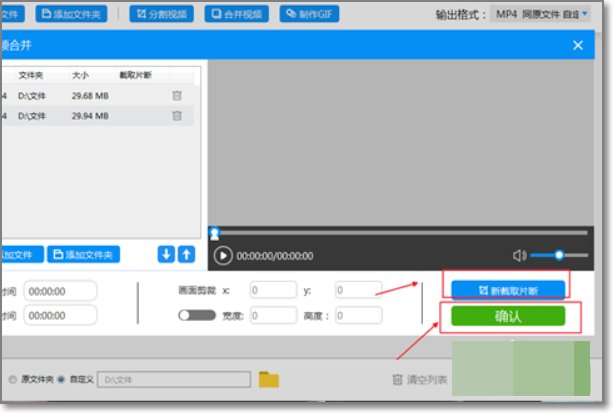
Task: Play the video preview
Action: click(223, 256)
